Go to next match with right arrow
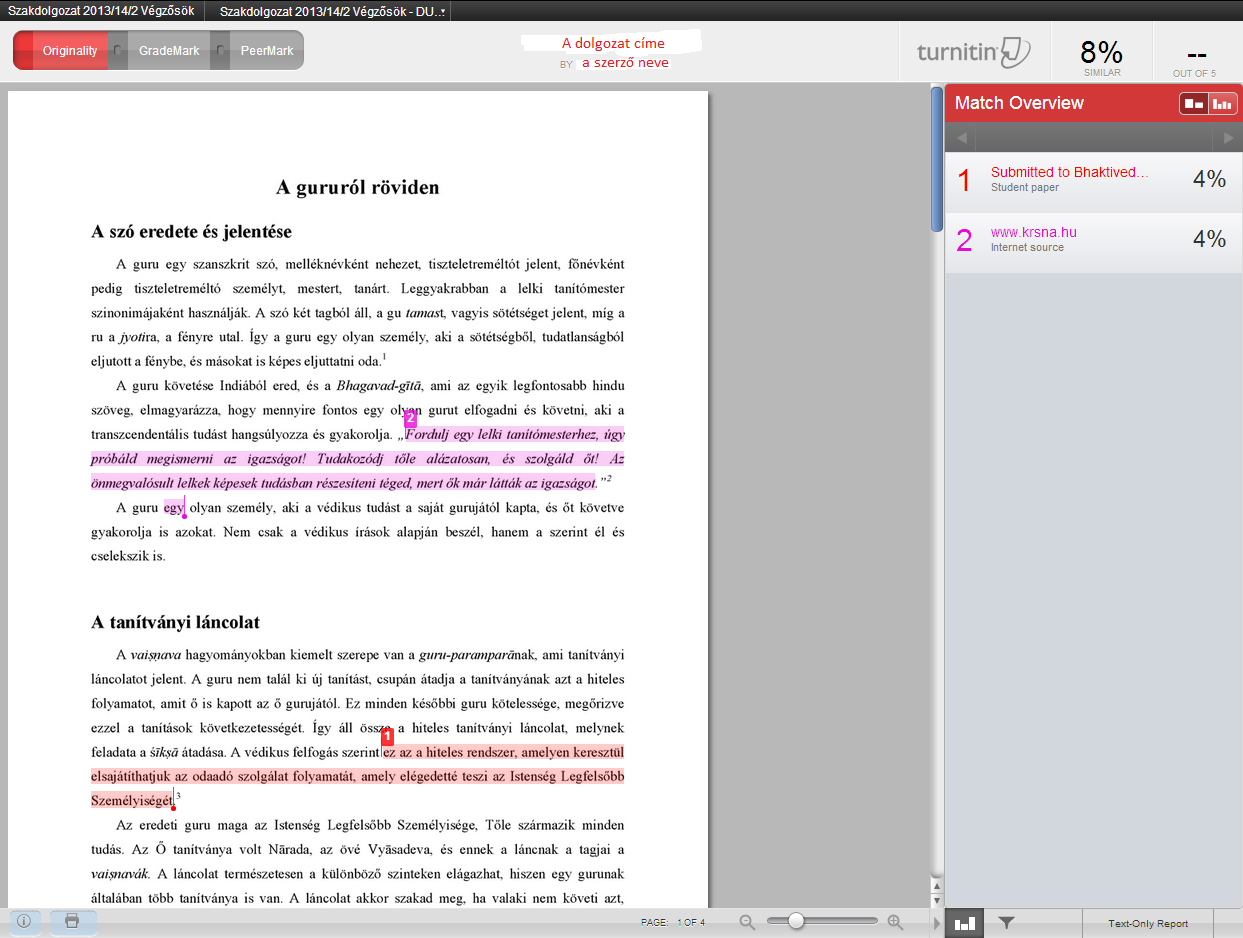Screen dimensions: 1243x938 (x=1228, y=138)
